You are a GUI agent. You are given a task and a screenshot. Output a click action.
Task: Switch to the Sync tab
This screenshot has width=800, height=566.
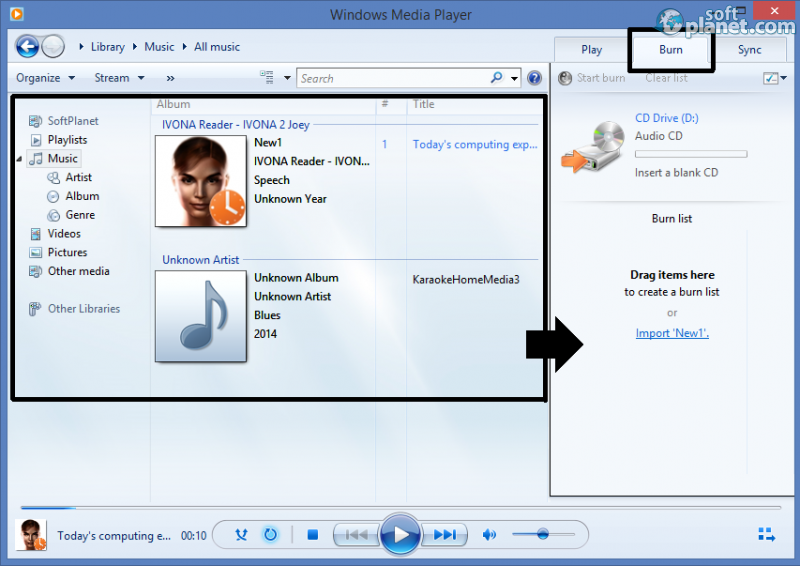pyautogui.click(x=749, y=50)
